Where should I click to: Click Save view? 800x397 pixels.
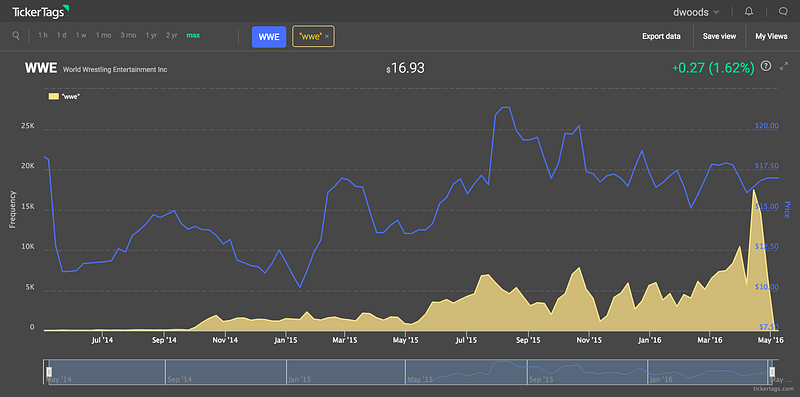tap(719, 36)
